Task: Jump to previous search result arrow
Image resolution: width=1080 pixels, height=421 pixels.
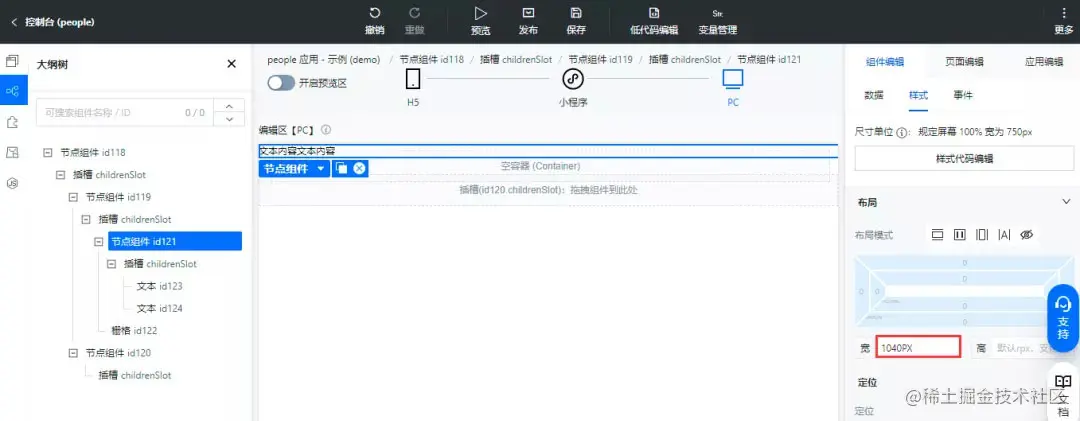Action: pos(229,105)
